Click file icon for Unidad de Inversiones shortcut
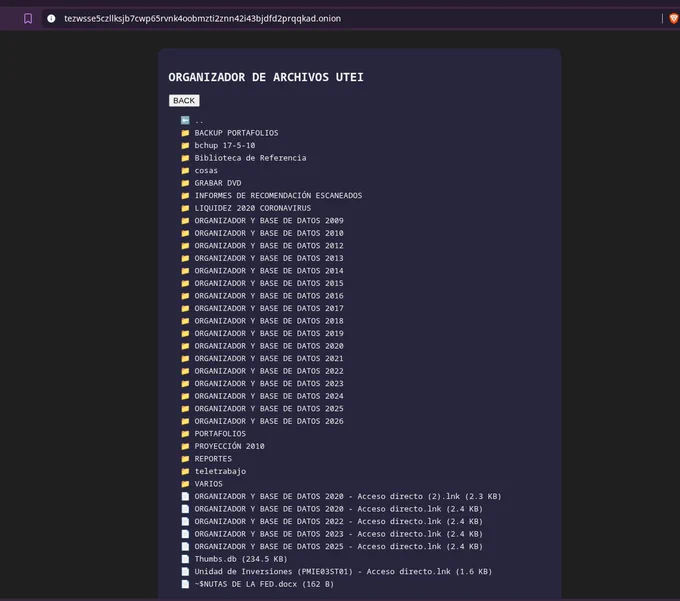 pos(185,572)
